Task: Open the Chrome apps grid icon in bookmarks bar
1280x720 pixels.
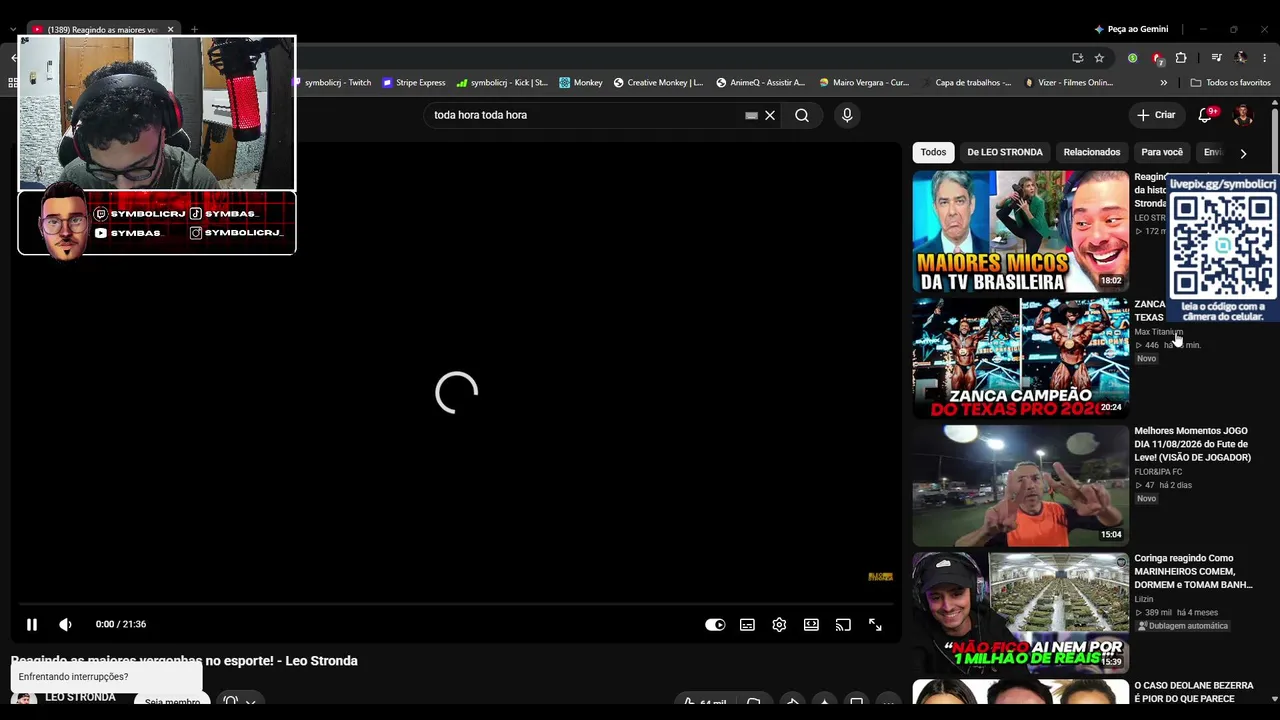Action: pyautogui.click(x=13, y=83)
